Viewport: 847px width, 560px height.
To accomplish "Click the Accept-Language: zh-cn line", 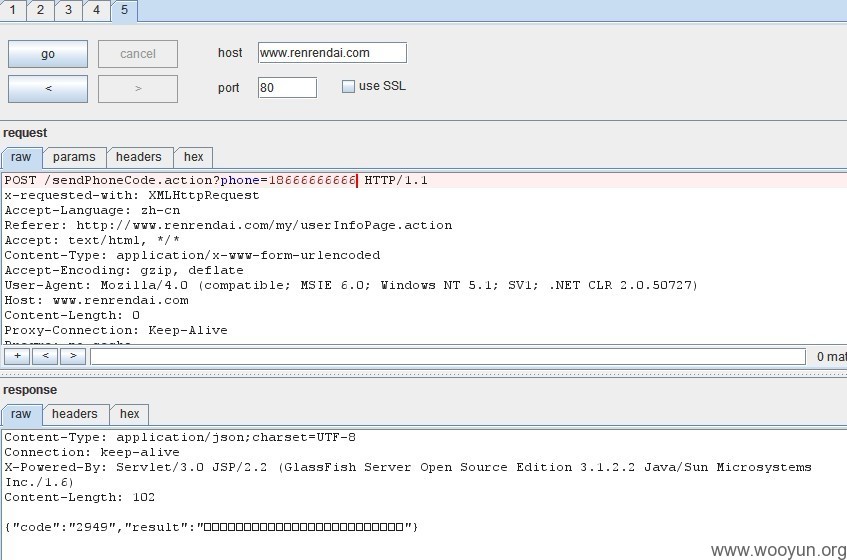I will pos(92,211).
